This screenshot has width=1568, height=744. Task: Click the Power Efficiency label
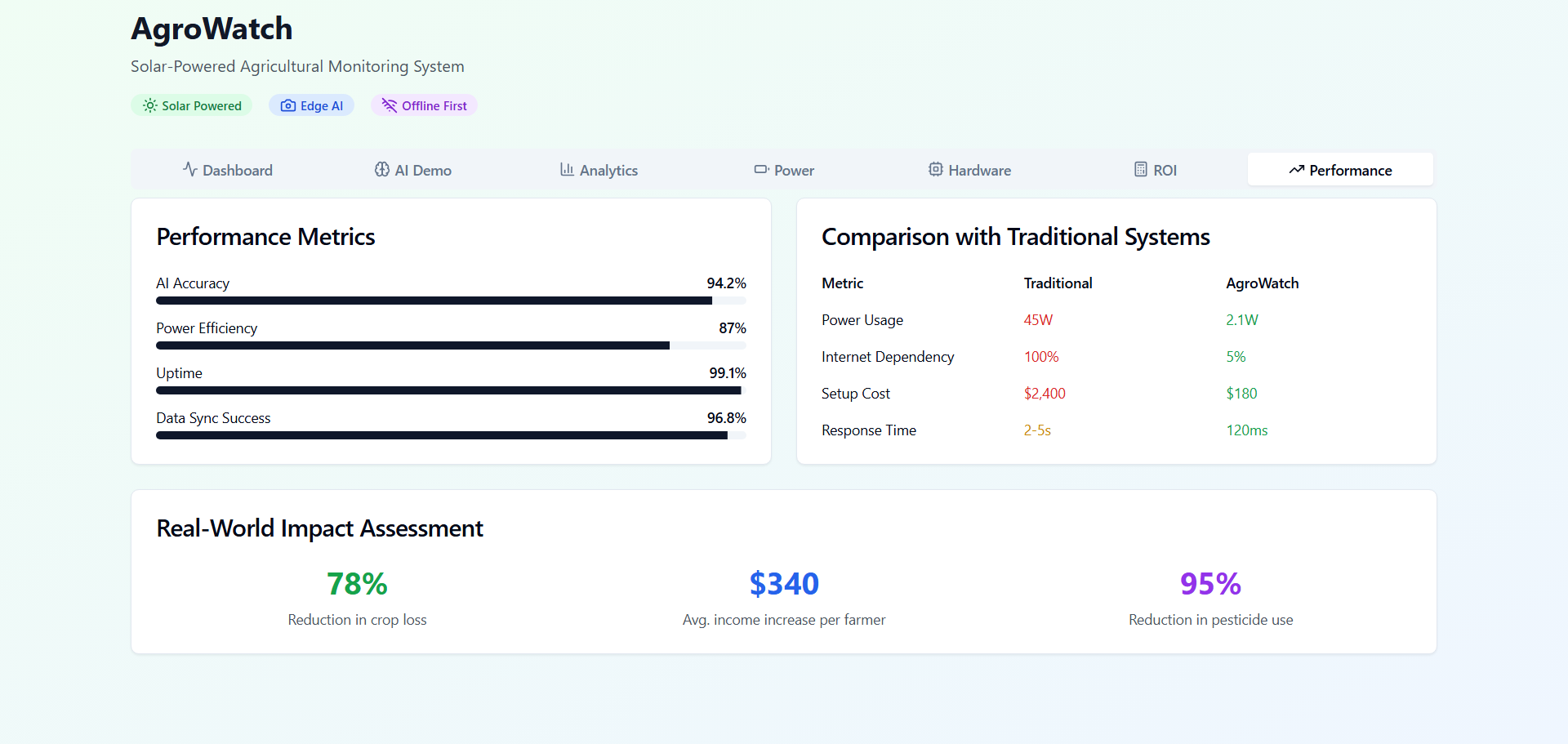(207, 328)
